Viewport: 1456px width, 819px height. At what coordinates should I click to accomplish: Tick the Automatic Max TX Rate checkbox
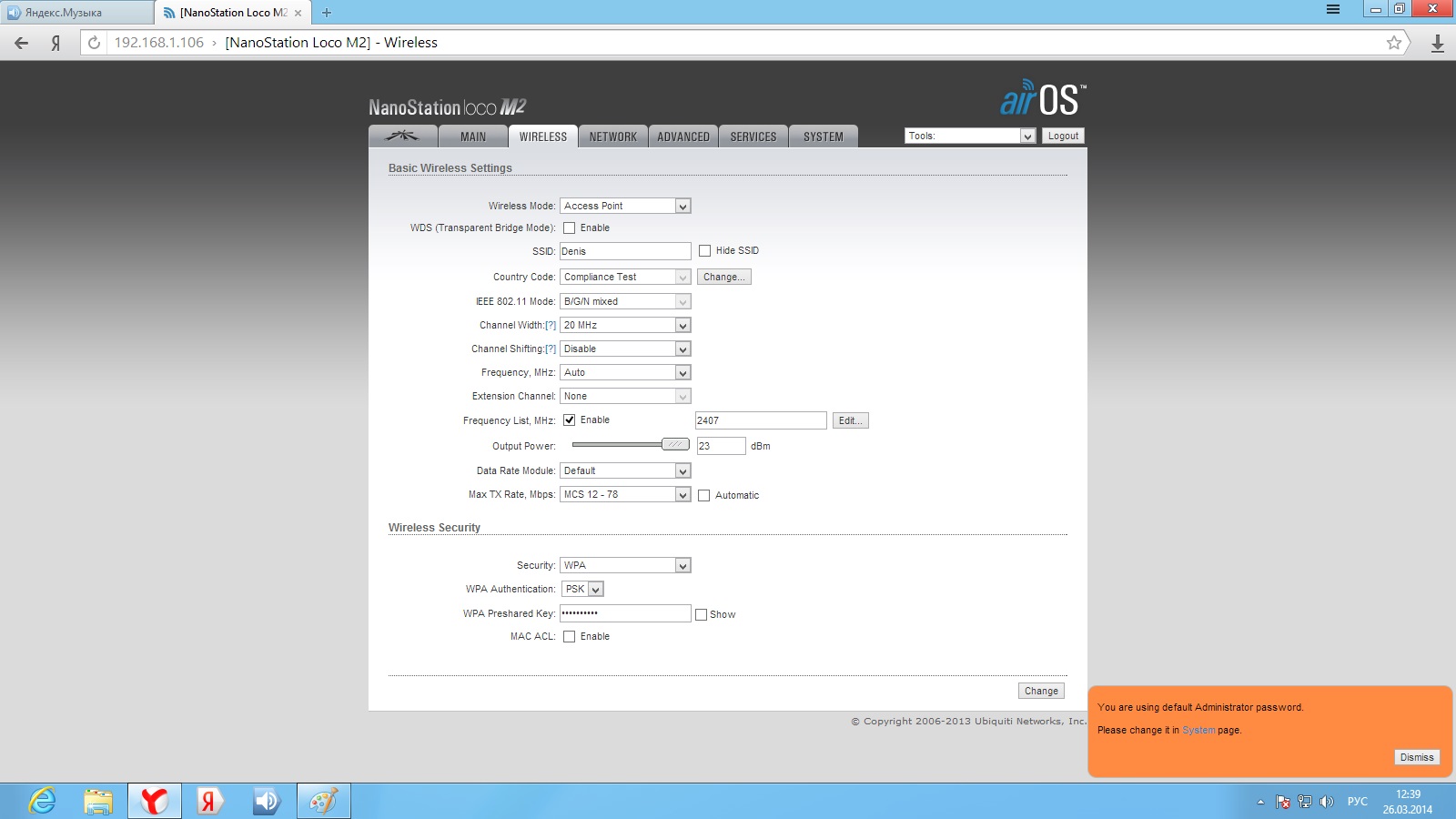tap(703, 496)
